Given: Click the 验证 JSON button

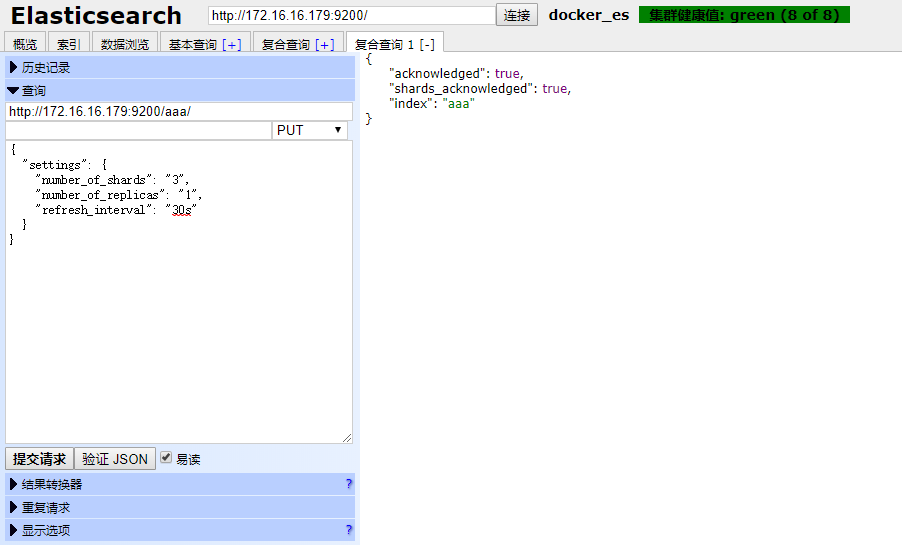Looking at the screenshot, I should tap(115, 459).
